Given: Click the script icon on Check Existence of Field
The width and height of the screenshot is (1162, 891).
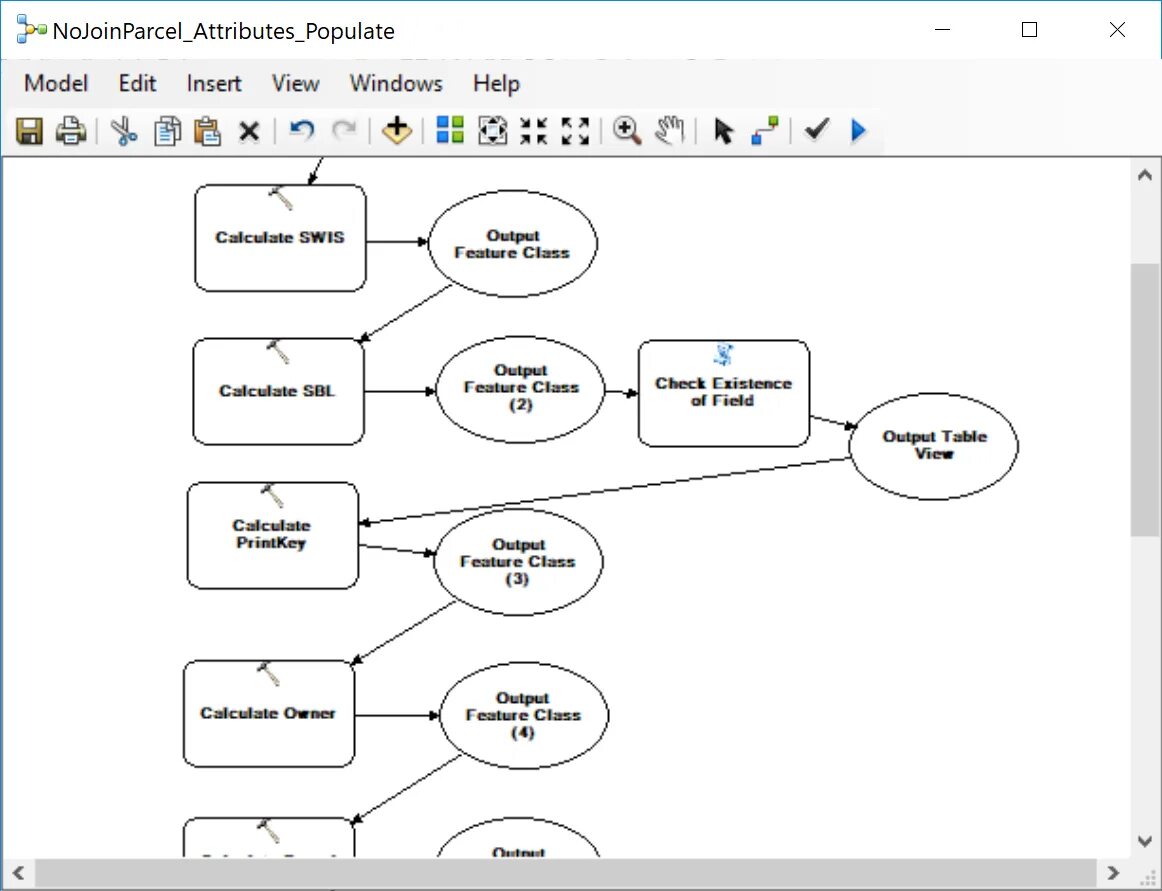Looking at the screenshot, I should tap(723, 354).
